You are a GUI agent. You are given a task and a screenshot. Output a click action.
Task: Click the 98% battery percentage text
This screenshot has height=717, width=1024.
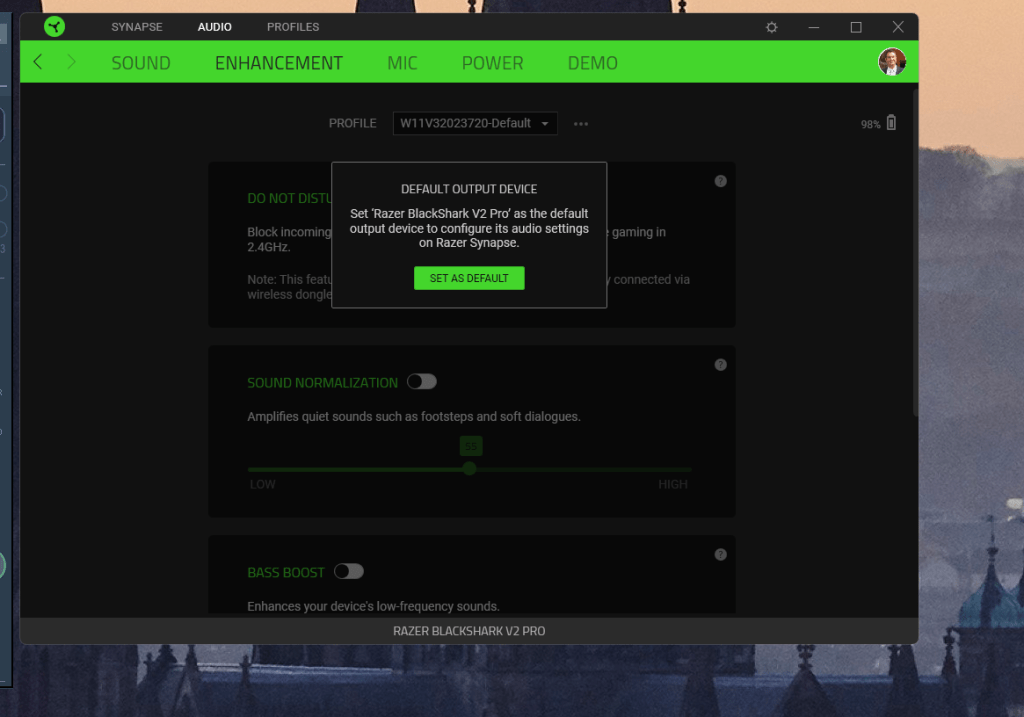[871, 125]
